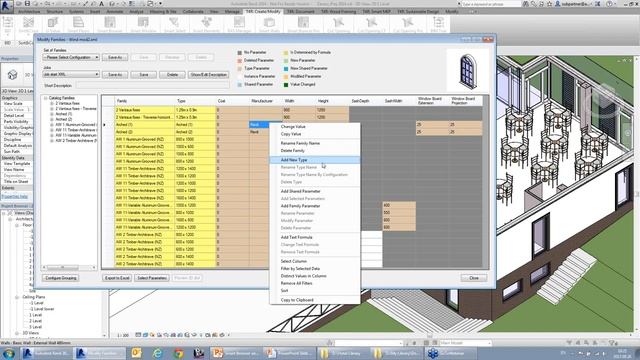Open the T4R Smart MEP ribbon tab

point(376,12)
